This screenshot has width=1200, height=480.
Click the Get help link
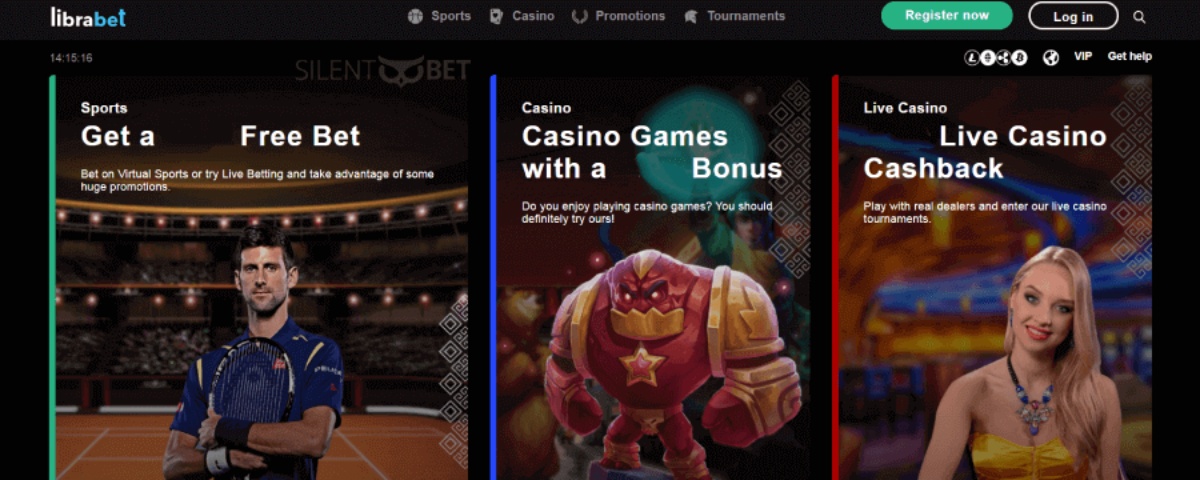coord(1130,57)
